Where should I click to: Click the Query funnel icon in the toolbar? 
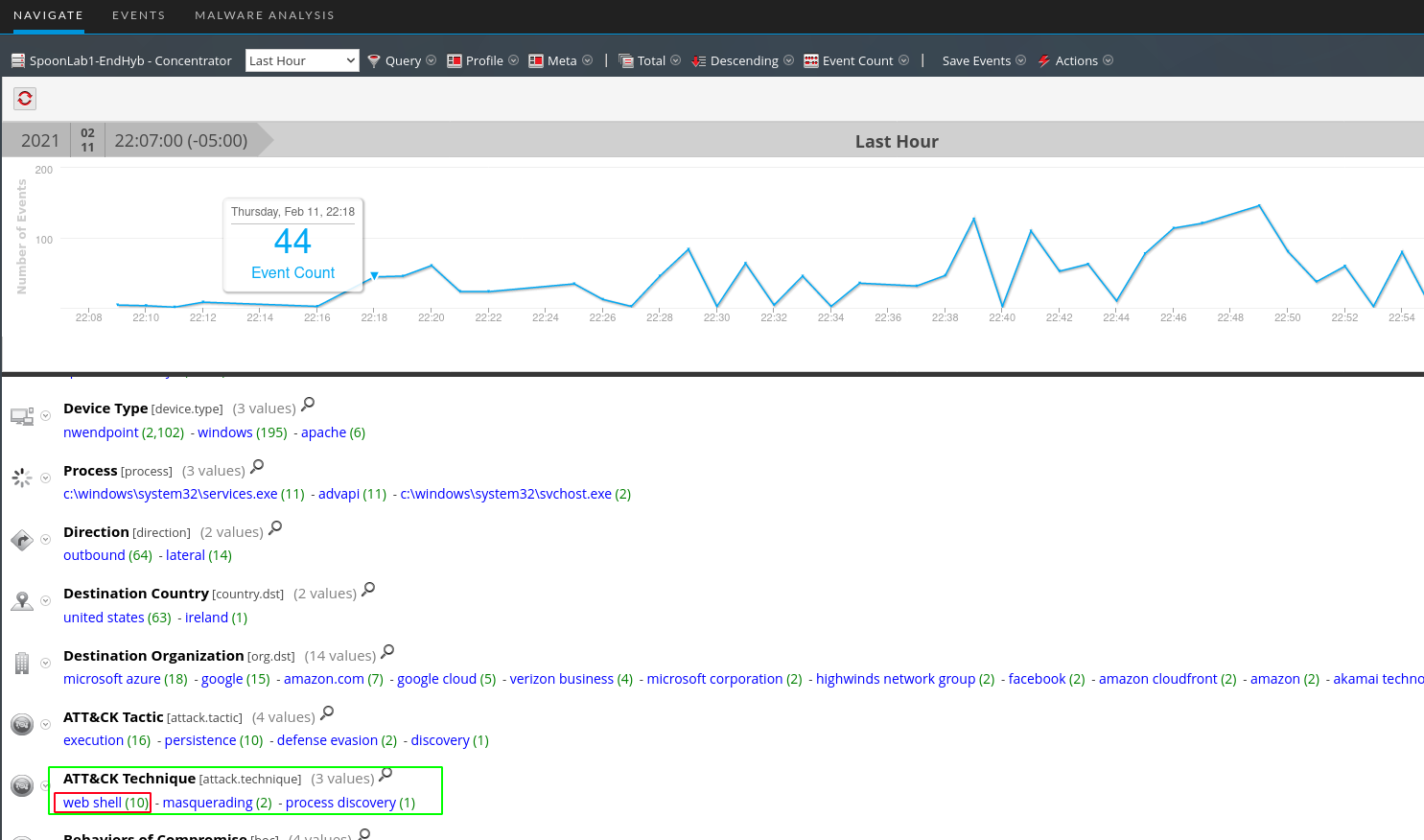click(x=374, y=60)
